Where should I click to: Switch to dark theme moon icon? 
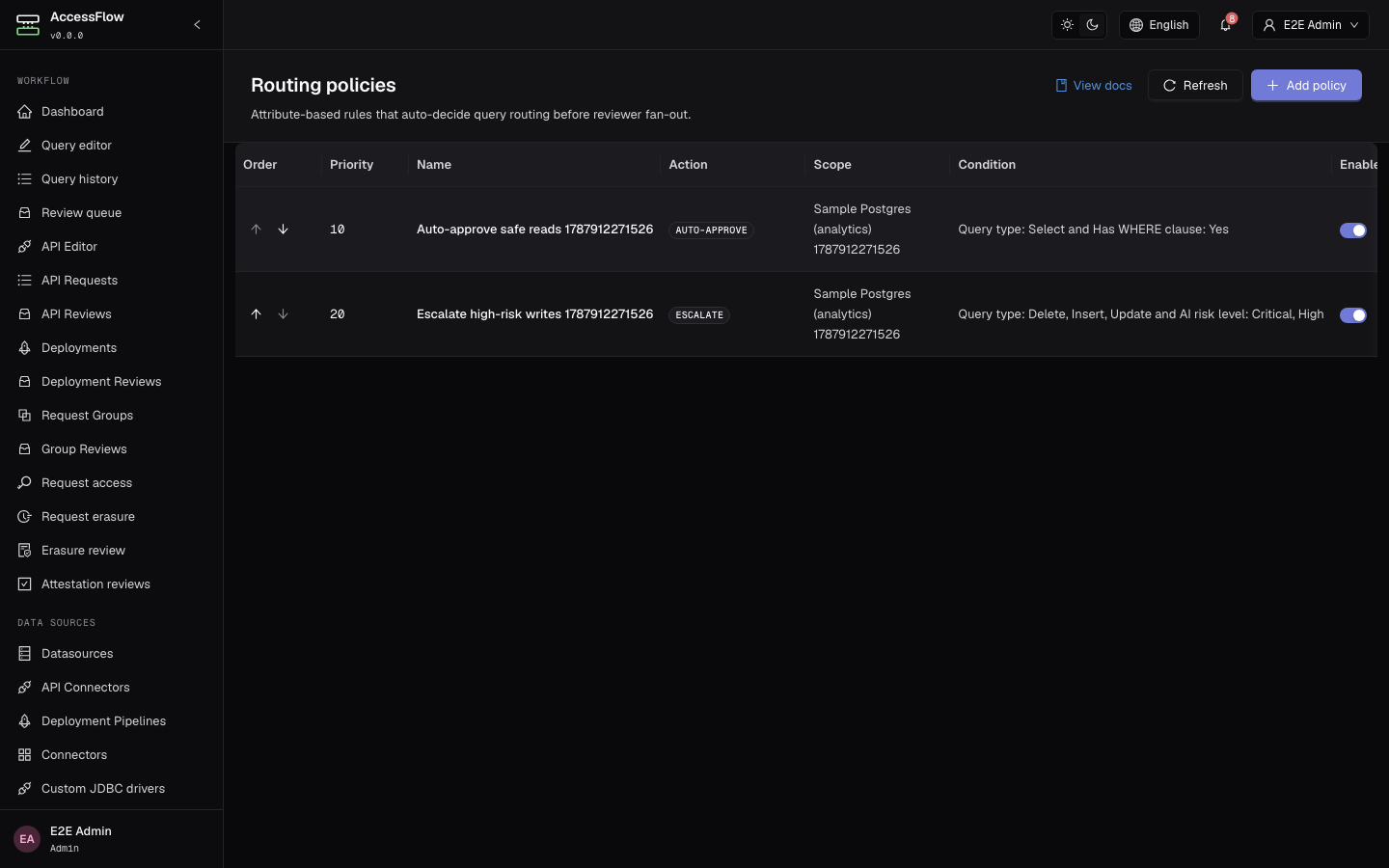pyautogui.click(x=1092, y=25)
